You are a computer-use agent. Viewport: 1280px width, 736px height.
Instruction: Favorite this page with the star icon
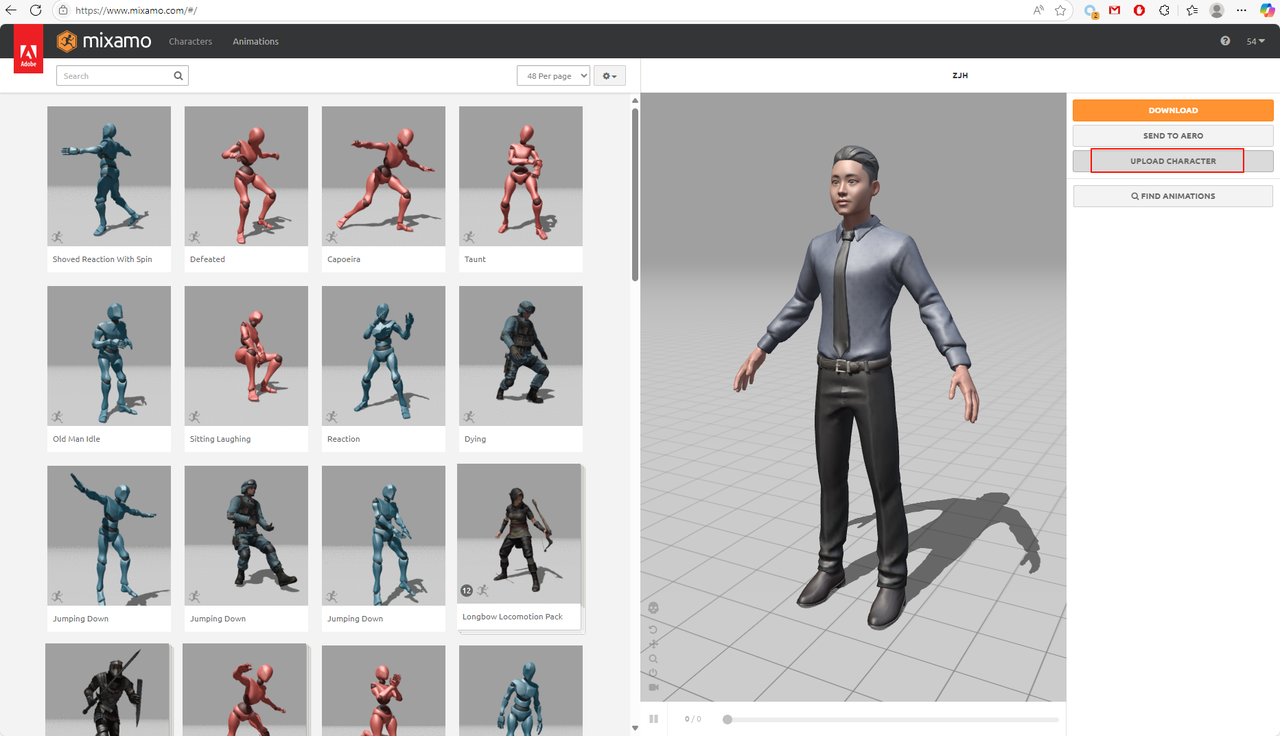1060,10
